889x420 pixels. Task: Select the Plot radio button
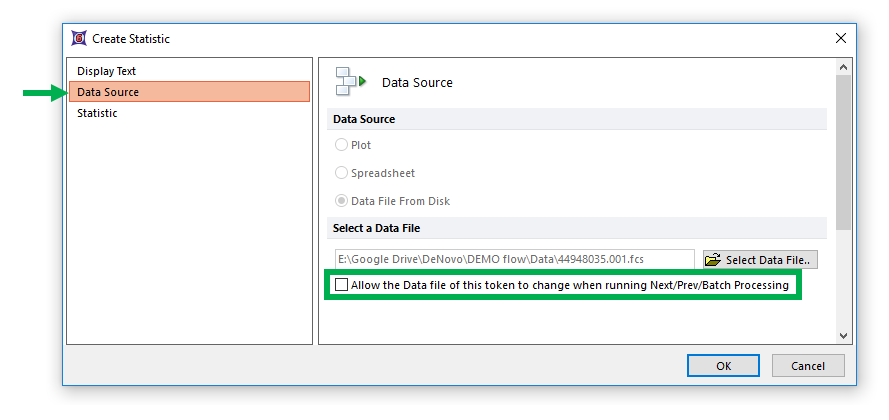tap(342, 145)
